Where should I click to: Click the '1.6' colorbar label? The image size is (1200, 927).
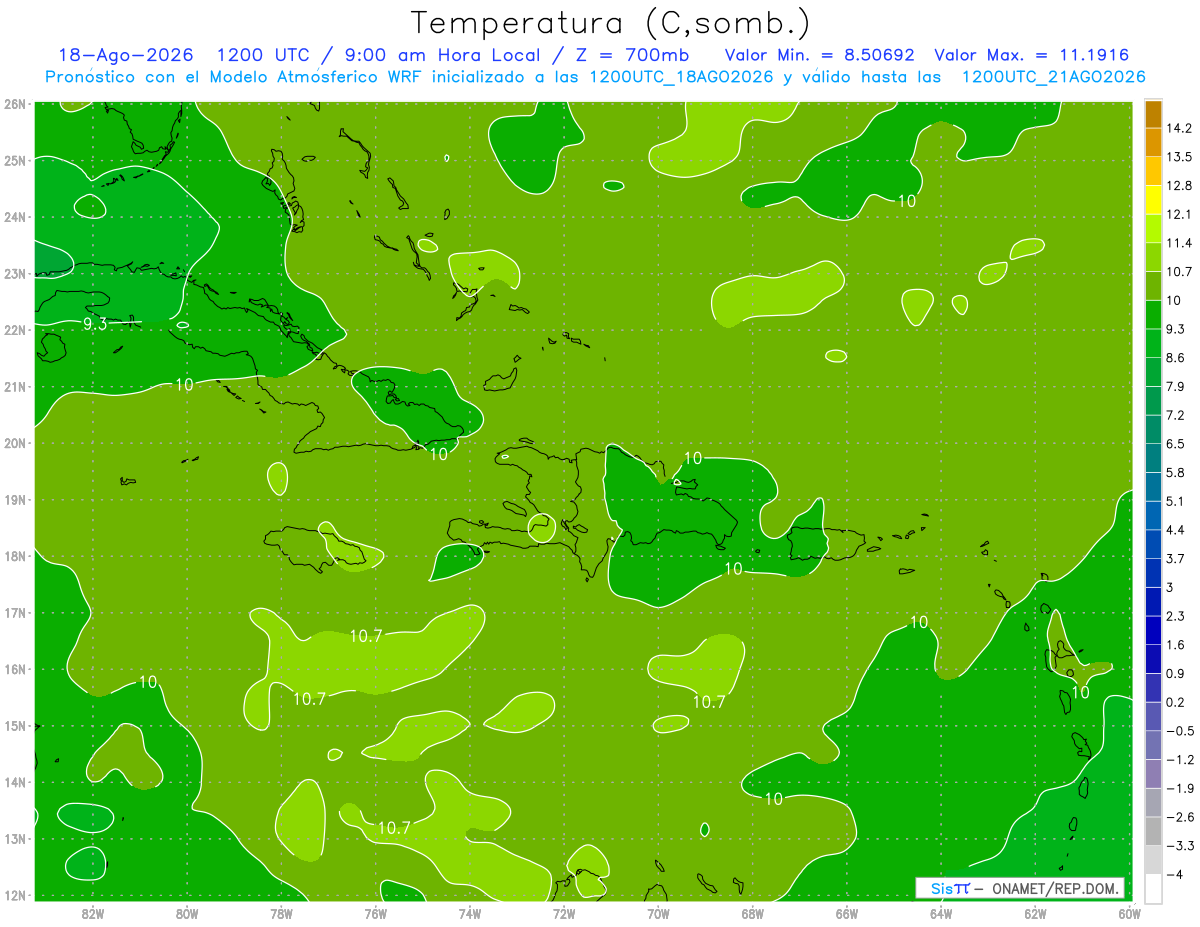click(1175, 644)
